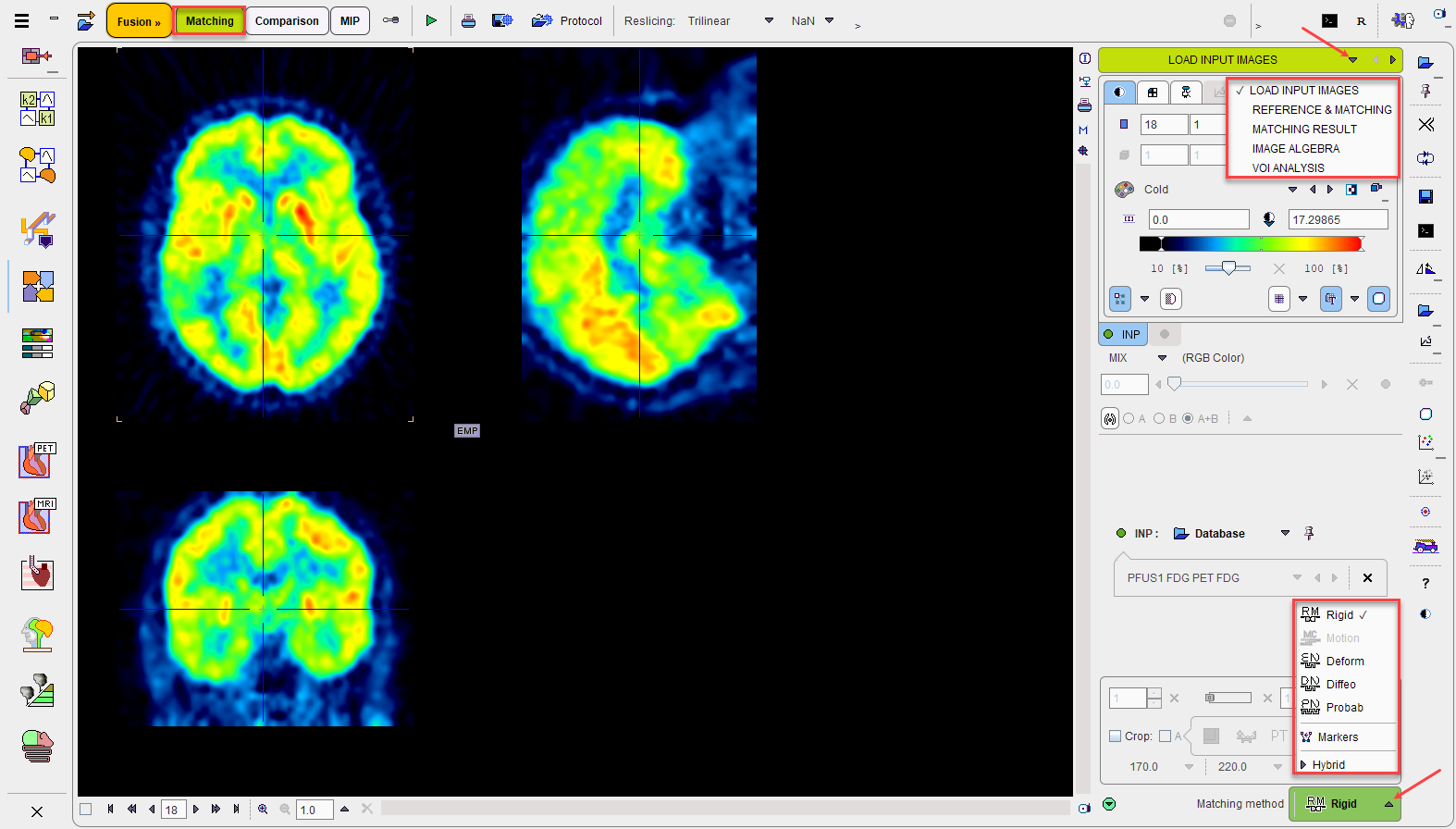Enable the Crop checkbox
Image resolution: width=1456 pixels, height=829 pixels.
(1115, 736)
